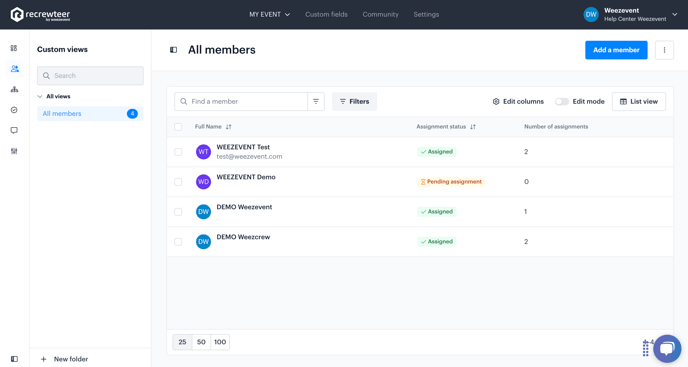Tick the select-all checkbox in table header
688x367 pixels.
click(x=178, y=127)
